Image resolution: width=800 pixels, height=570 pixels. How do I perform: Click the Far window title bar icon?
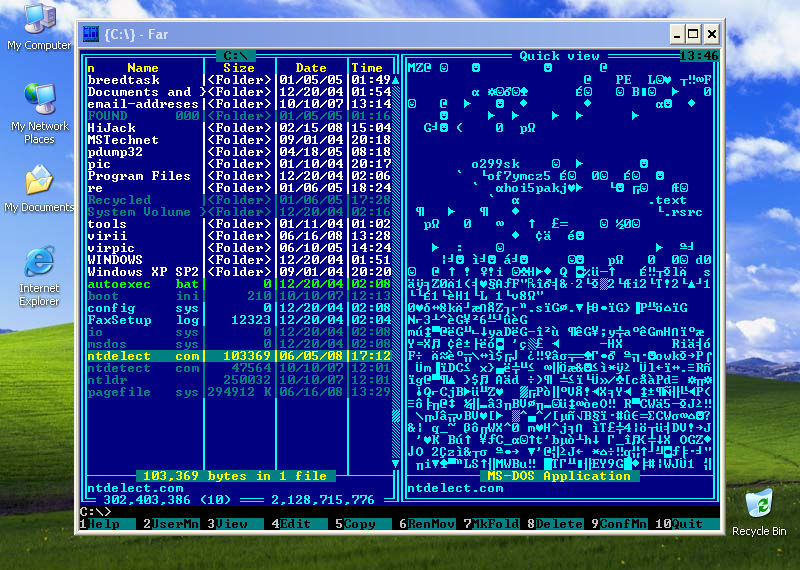pyautogui.click(x=91, y=34)
